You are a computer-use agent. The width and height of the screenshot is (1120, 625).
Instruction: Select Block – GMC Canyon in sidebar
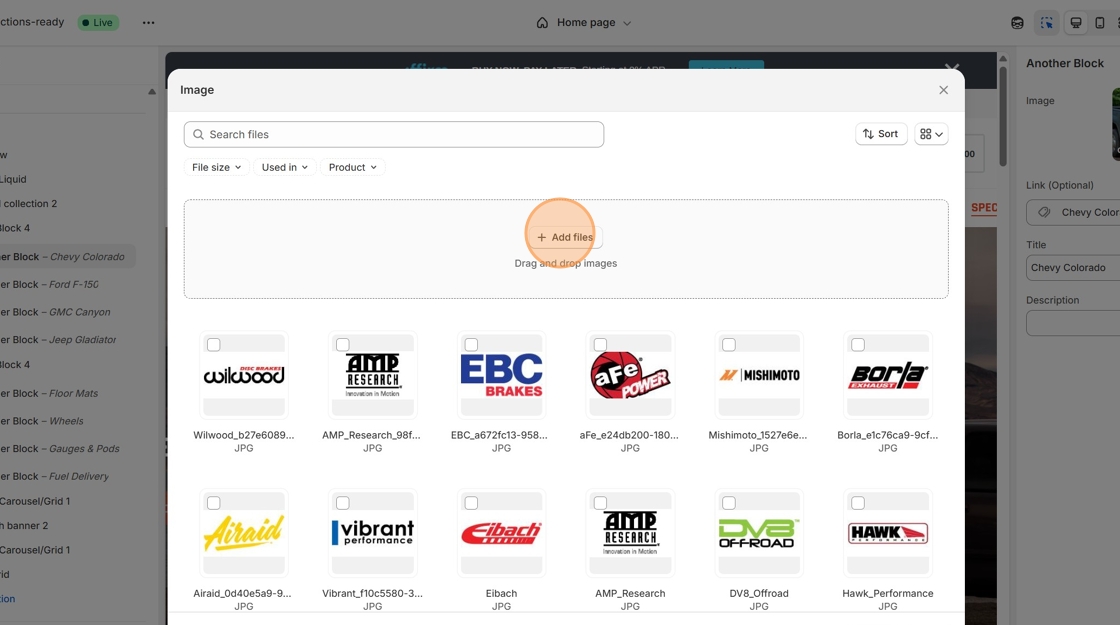point(56,312)
